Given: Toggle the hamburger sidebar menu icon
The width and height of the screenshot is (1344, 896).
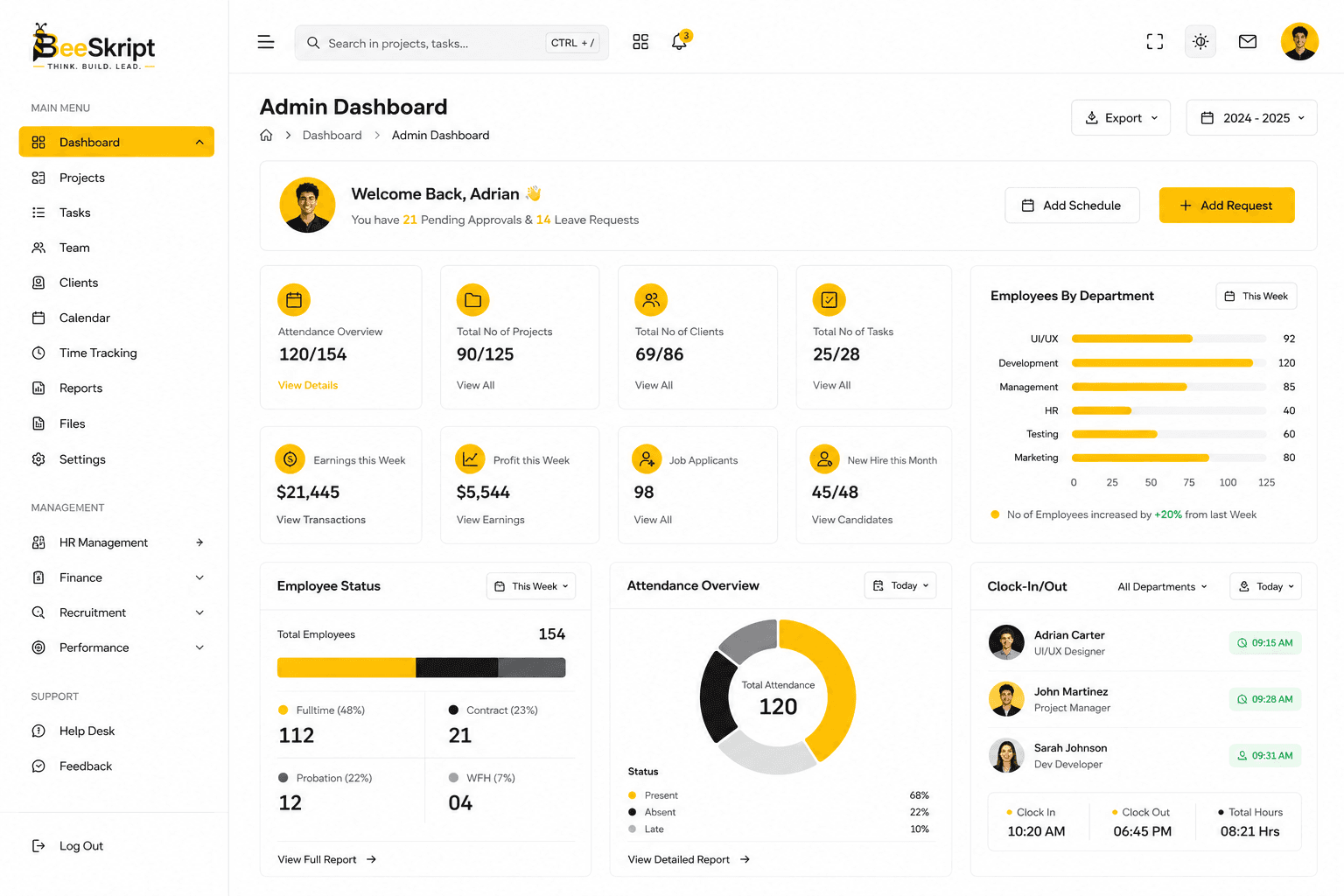Looking at the screenshot, I should click(x=266, y=42).
